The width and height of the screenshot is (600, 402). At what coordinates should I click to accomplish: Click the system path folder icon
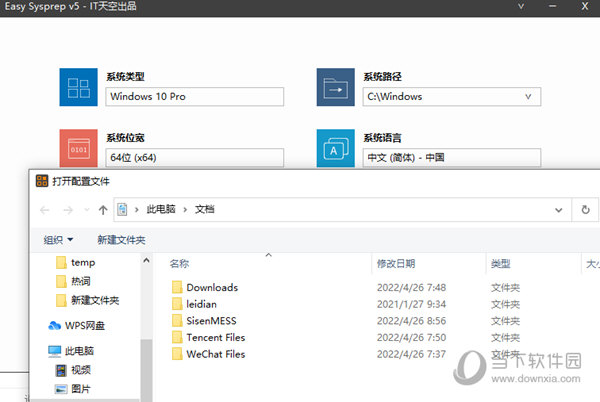click(x=336, y=87)
